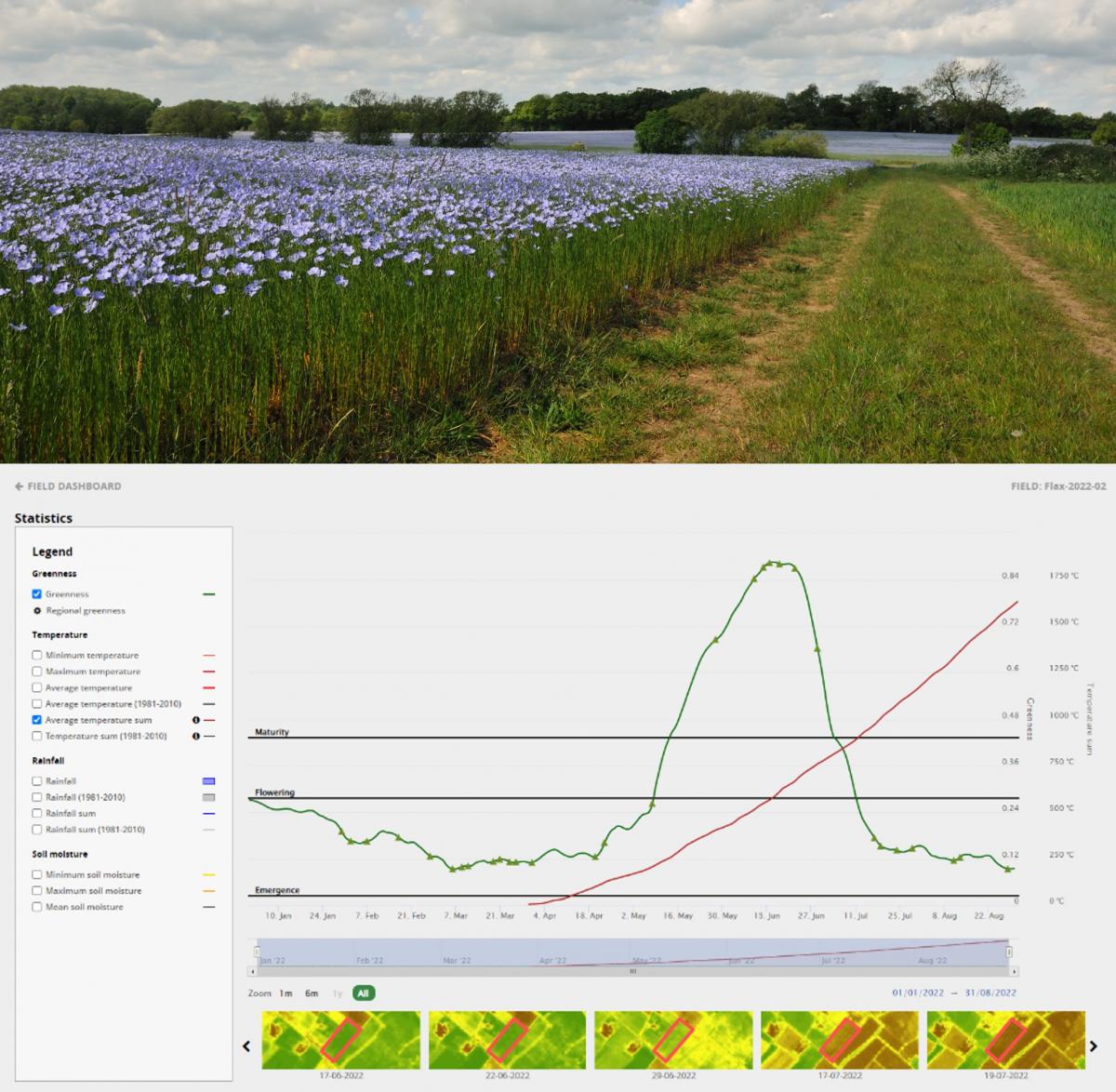Screen dimensions: 1116x1092
Task: Open Regional greenness gear settings
Action: pos(37,611)
